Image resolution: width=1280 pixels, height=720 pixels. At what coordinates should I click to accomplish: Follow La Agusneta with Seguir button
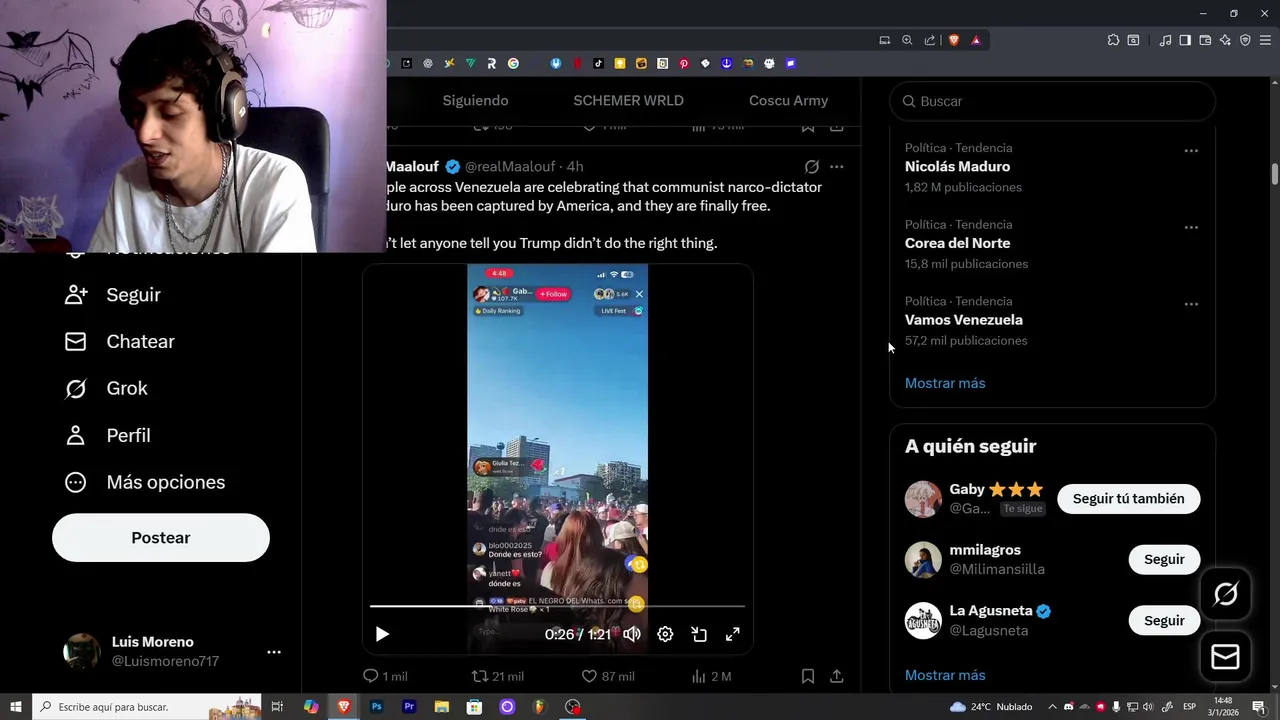point(1164,621)
